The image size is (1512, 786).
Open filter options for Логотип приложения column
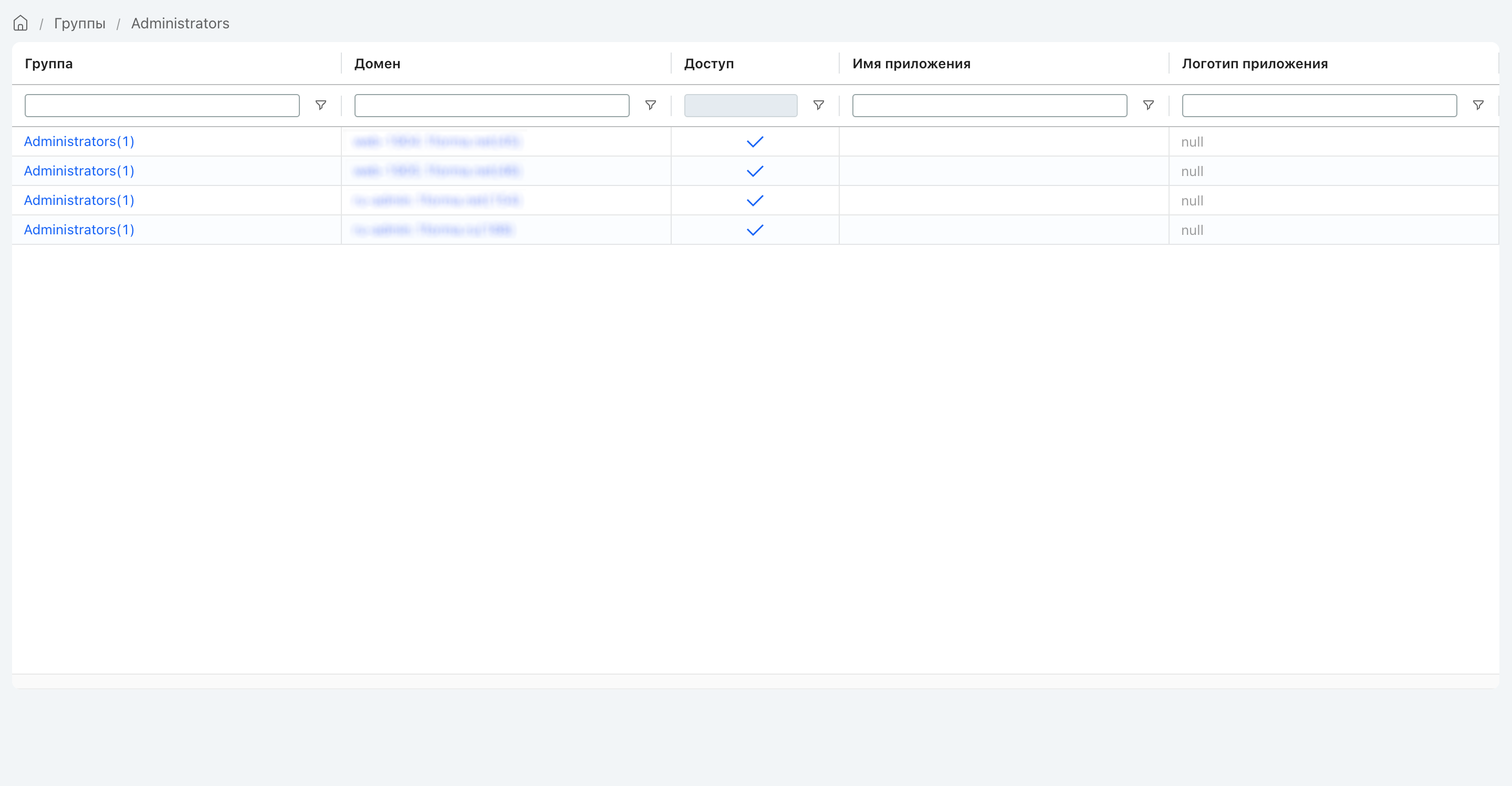pos(1478,105)
